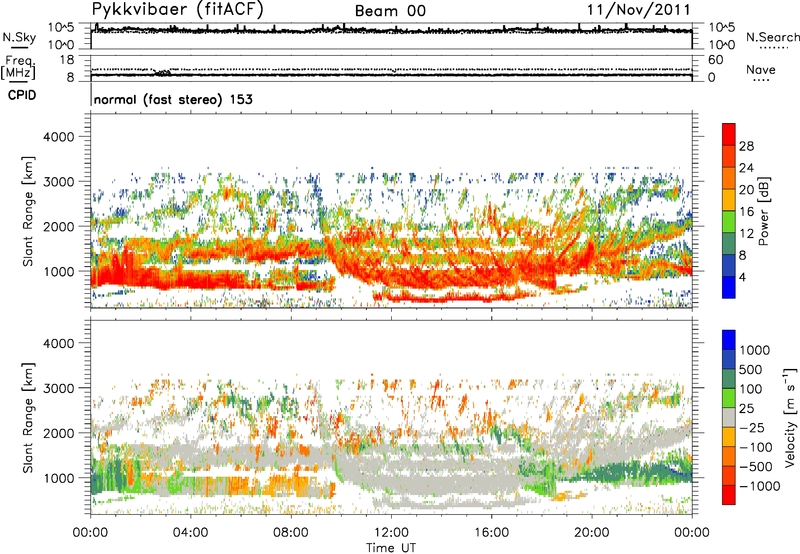Pick the red bottom segment of the velocity colorbar

(729, 495)
